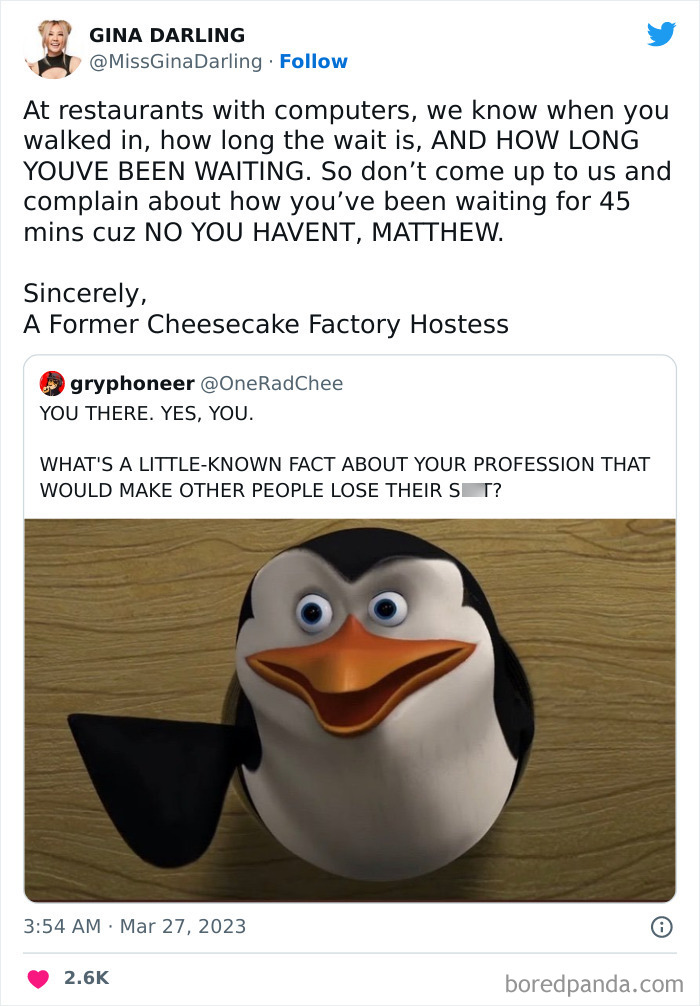The width and height of the screenshot is (700, 1006).
Task: Click the 3:54 AM · Mar 27, 2023 timestamp
Action: [135, 926]
